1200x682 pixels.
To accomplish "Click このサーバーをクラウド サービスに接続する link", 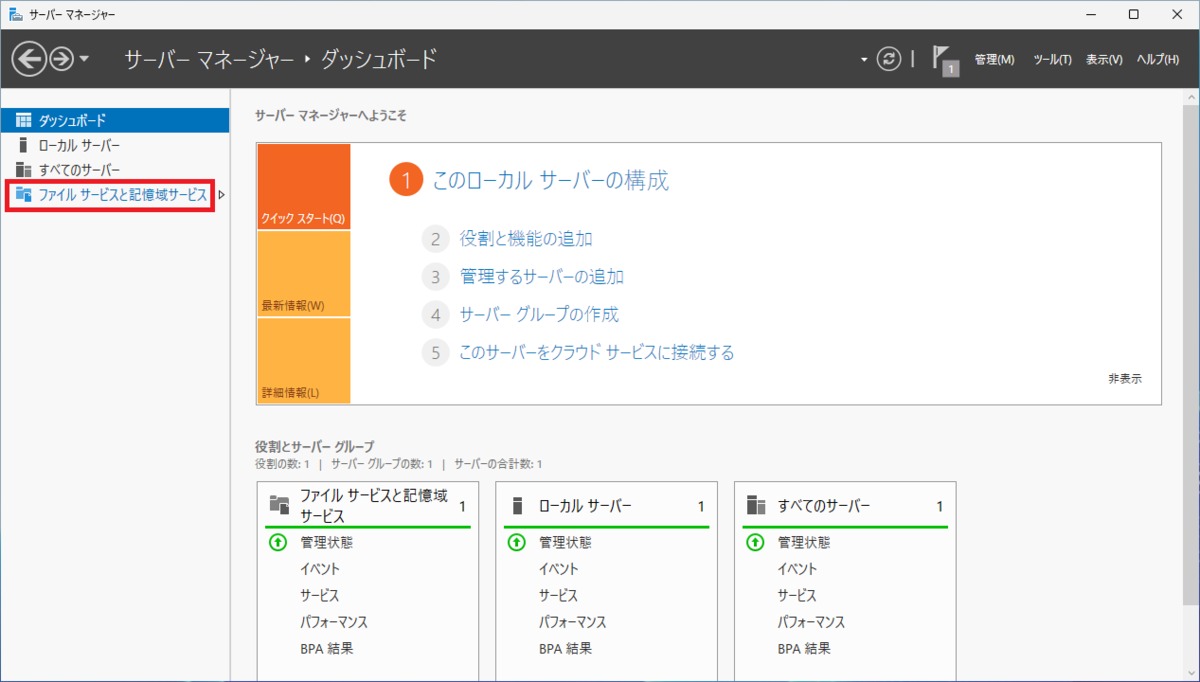I will tap(596, 353).
